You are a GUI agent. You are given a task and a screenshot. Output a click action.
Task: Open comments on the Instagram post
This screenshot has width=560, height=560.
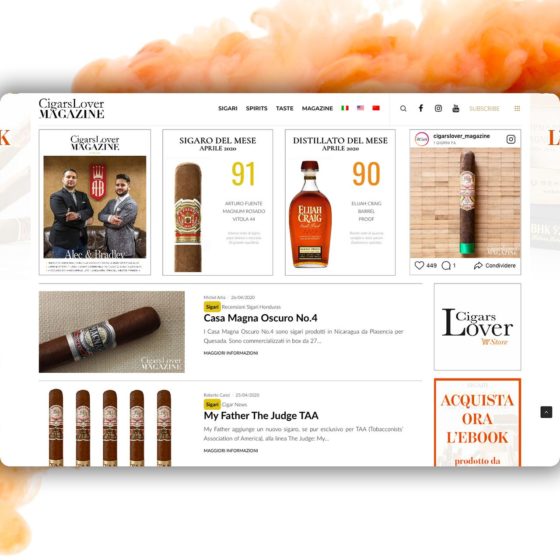coord(446,265)
